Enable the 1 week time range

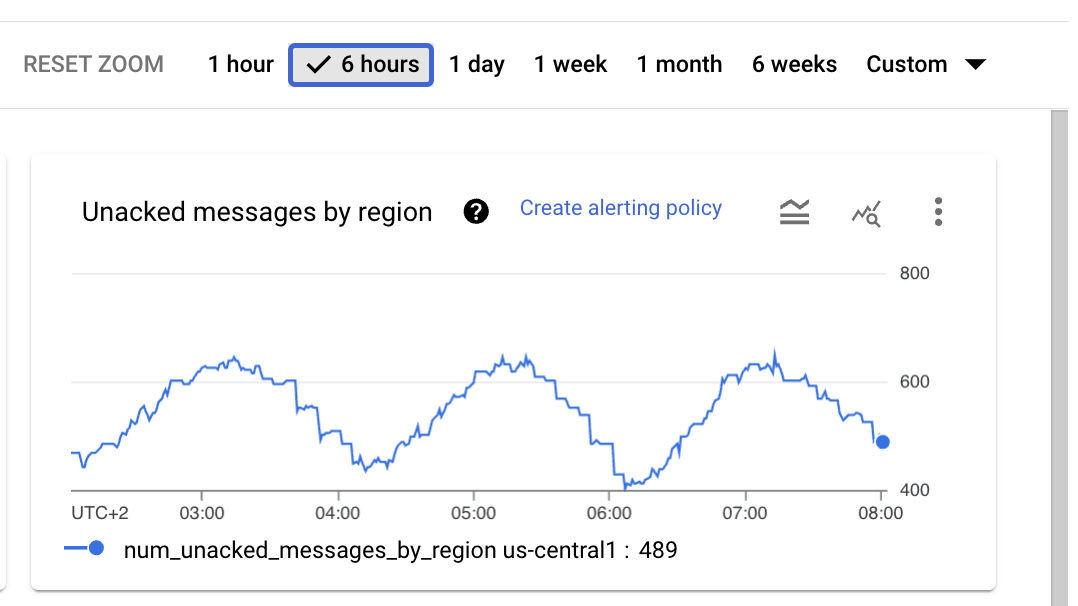coord(570,64)
